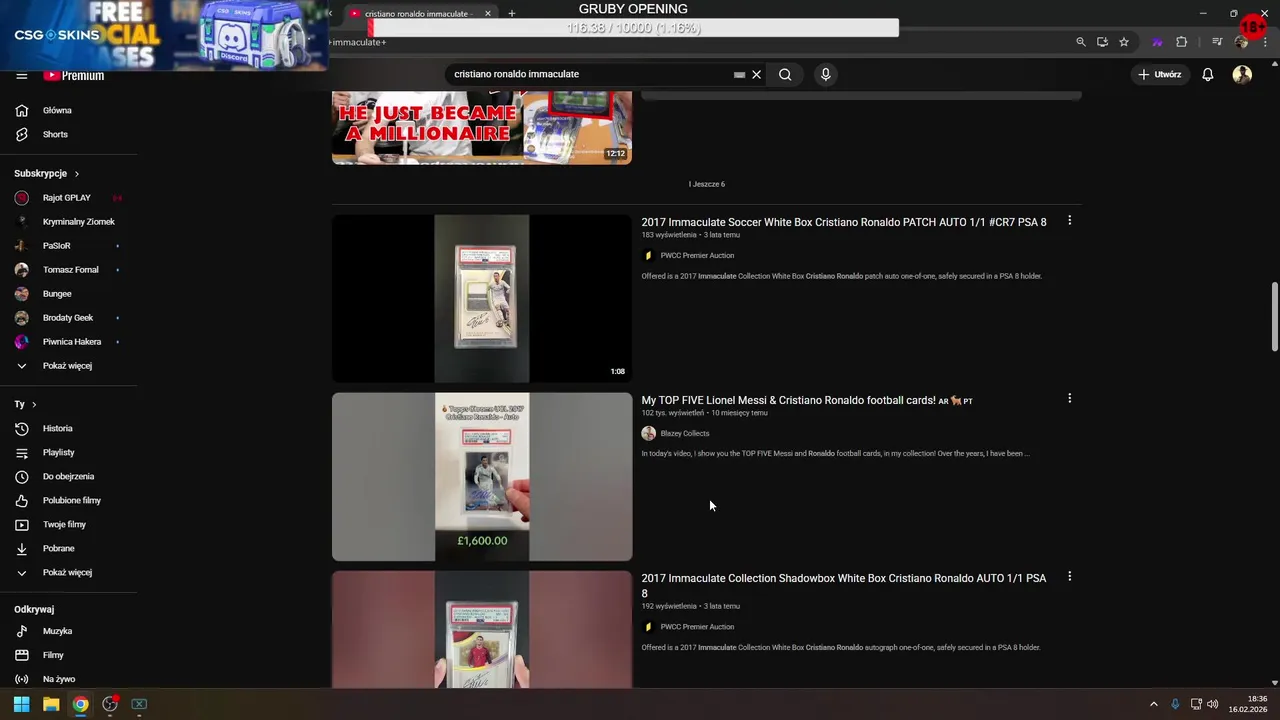1280x720 pixels.
Task: Open options for Shadowbox White Box video
Action: [x=1069, y=576]
